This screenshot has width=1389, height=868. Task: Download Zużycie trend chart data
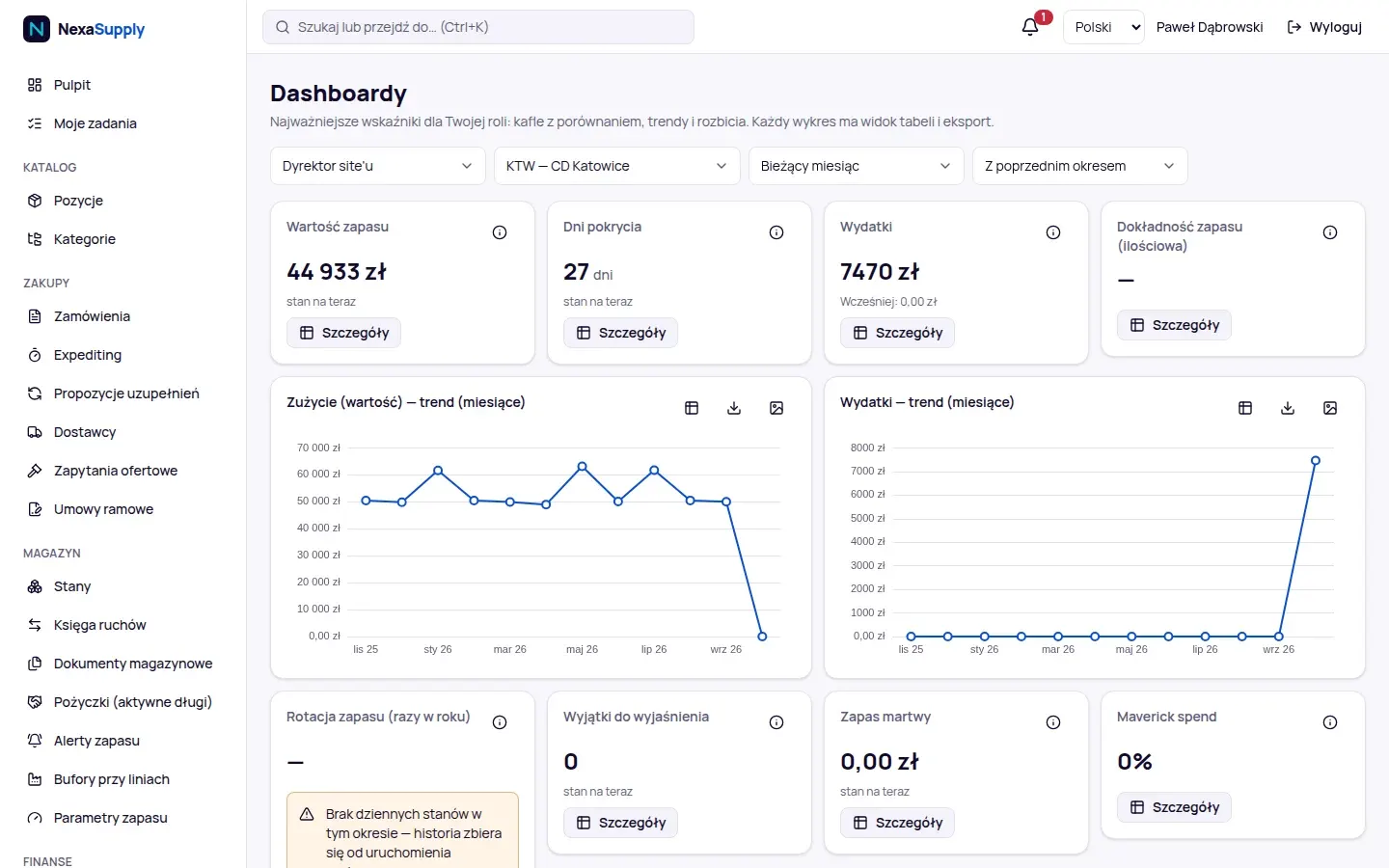click(x=734, y=408)
